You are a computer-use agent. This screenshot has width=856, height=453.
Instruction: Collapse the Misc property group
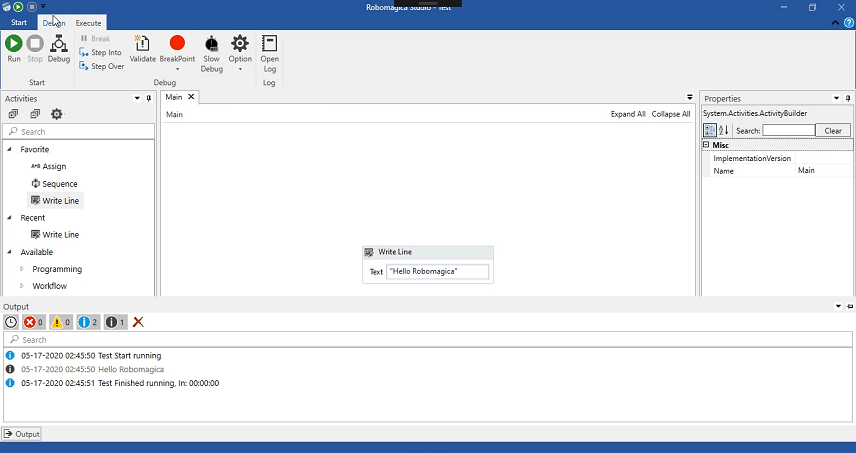tap(706, 145)
